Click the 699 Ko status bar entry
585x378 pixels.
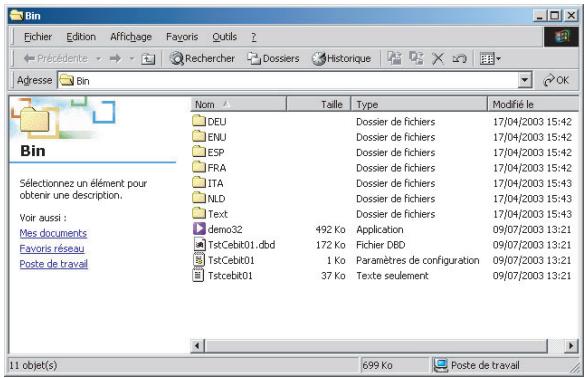[x=377, y=365]
